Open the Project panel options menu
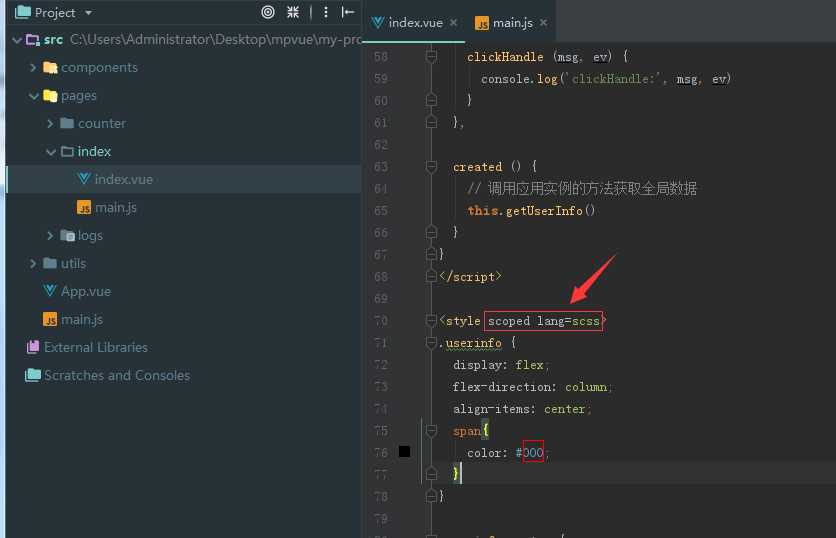The height and width of the screenshot is (538, 836). pyautogui.click(x=326, y=12)
